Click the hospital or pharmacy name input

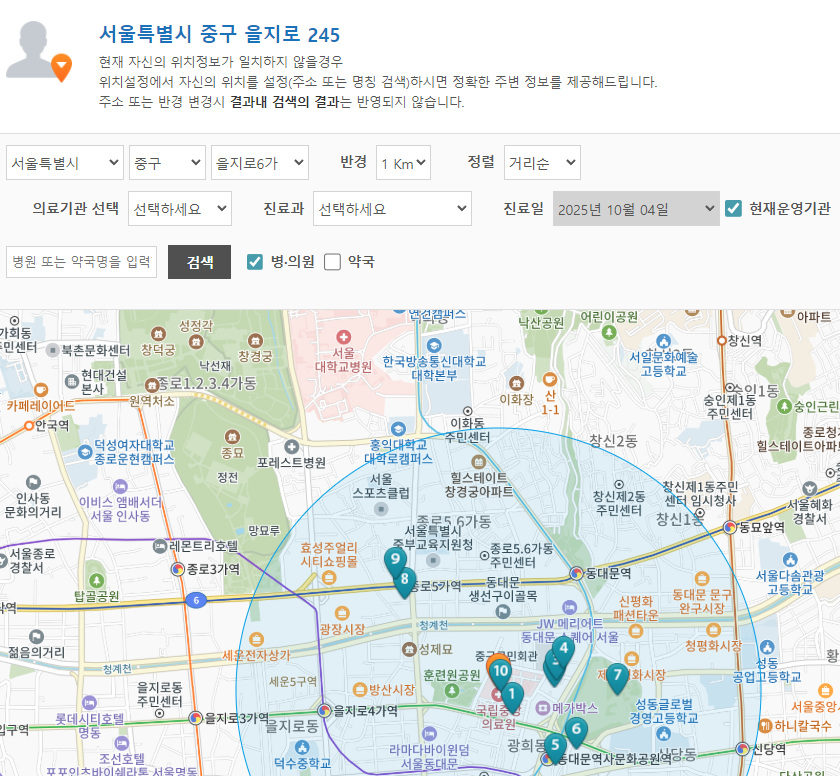81,262
